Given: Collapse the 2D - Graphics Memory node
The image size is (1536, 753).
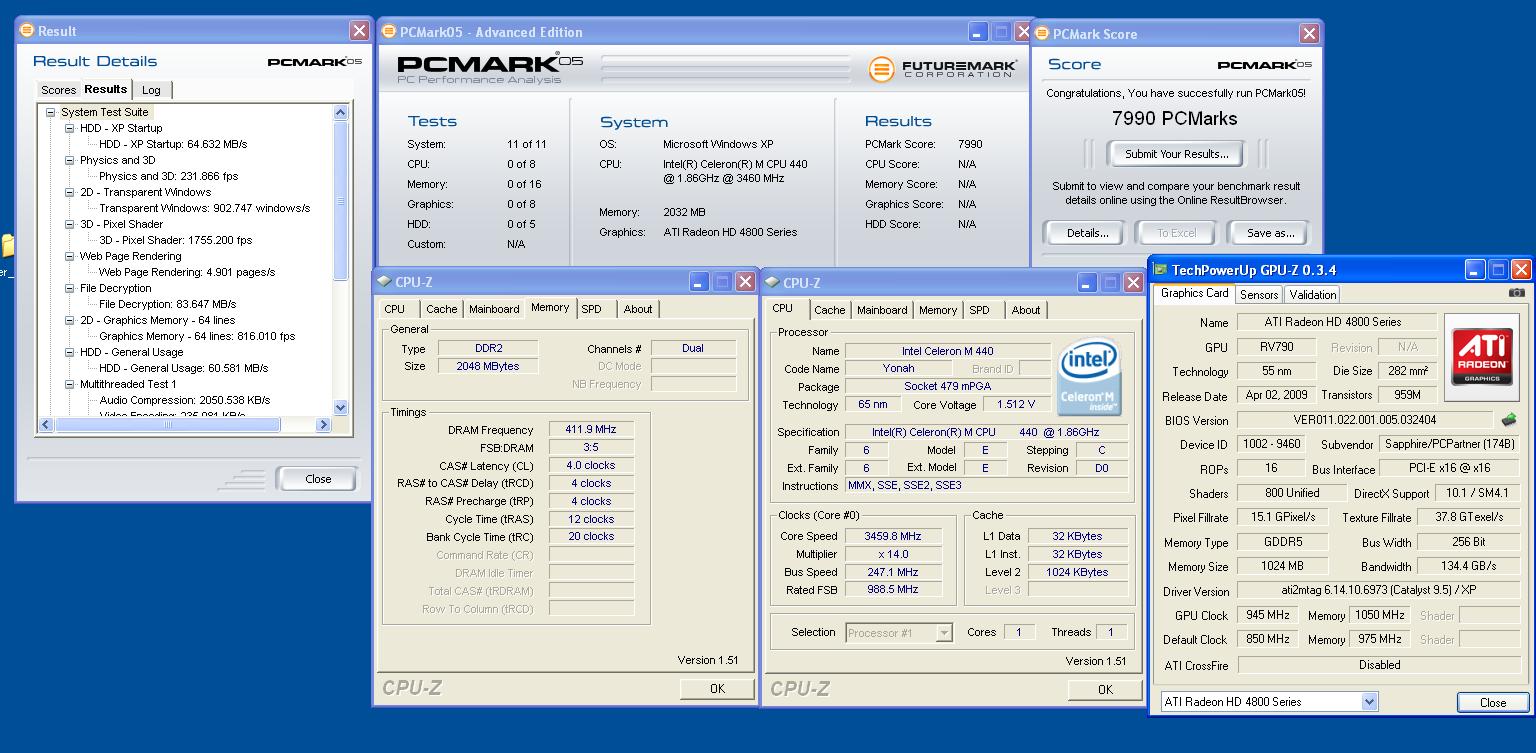Looking at the screenshot, I should coord(70,320).
